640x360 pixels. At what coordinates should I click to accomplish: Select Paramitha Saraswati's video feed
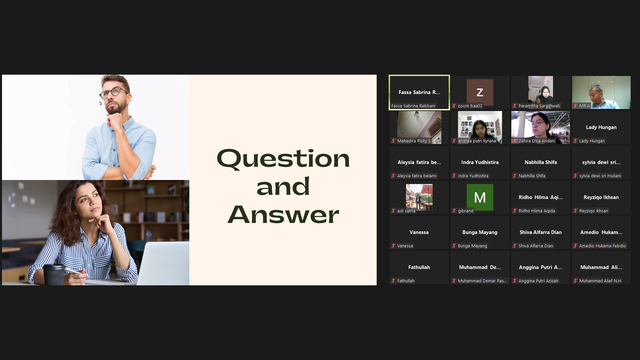(x=540, y=91)
